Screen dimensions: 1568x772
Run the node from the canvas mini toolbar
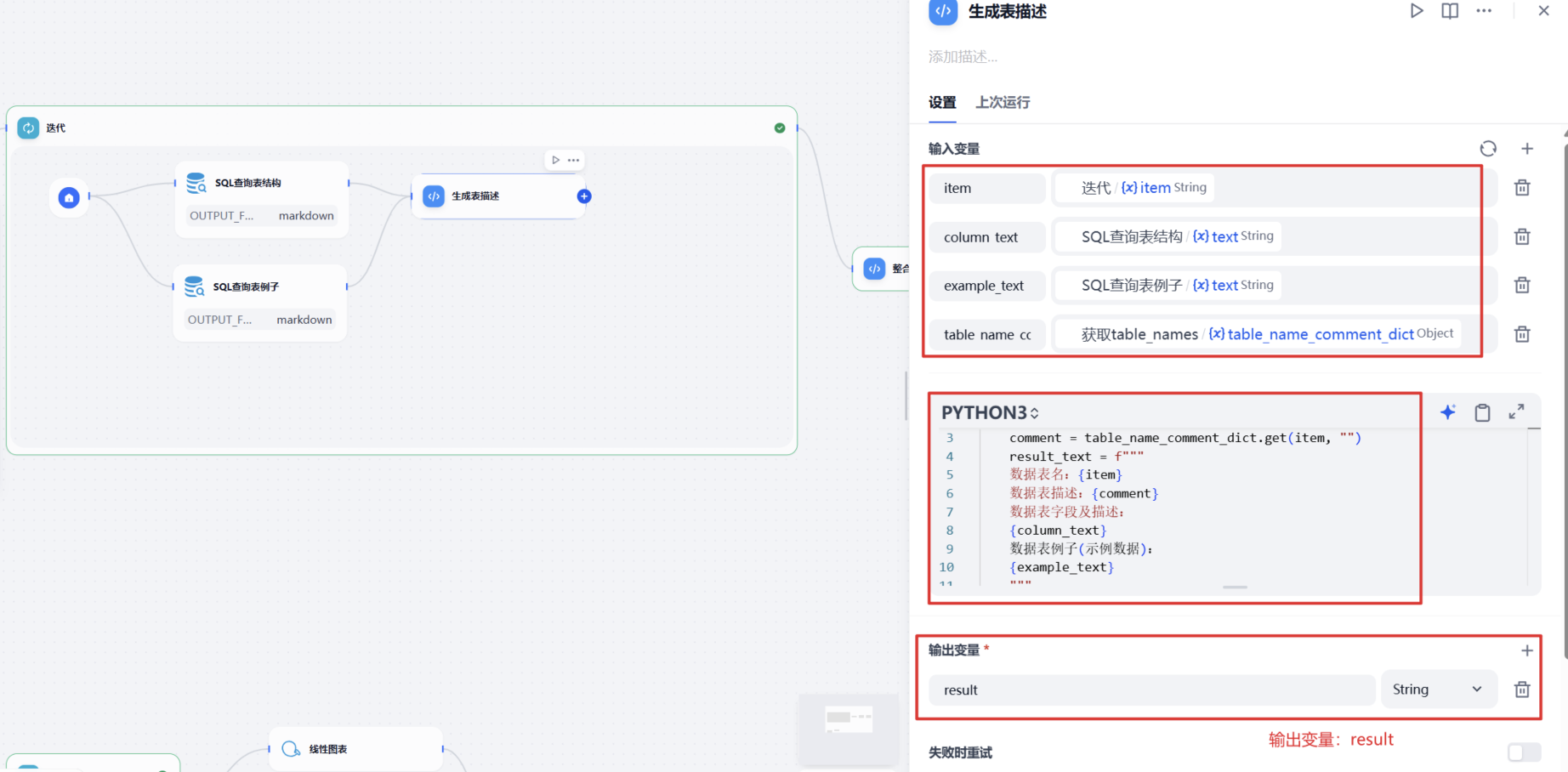(555, 160)
